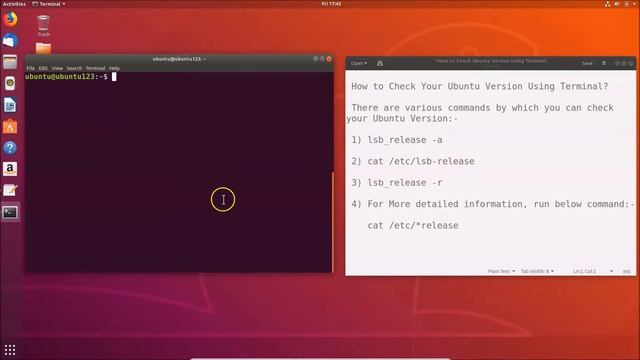
Task: Click the 'cat /etc/*release' line
Action: tap(413, 225)
